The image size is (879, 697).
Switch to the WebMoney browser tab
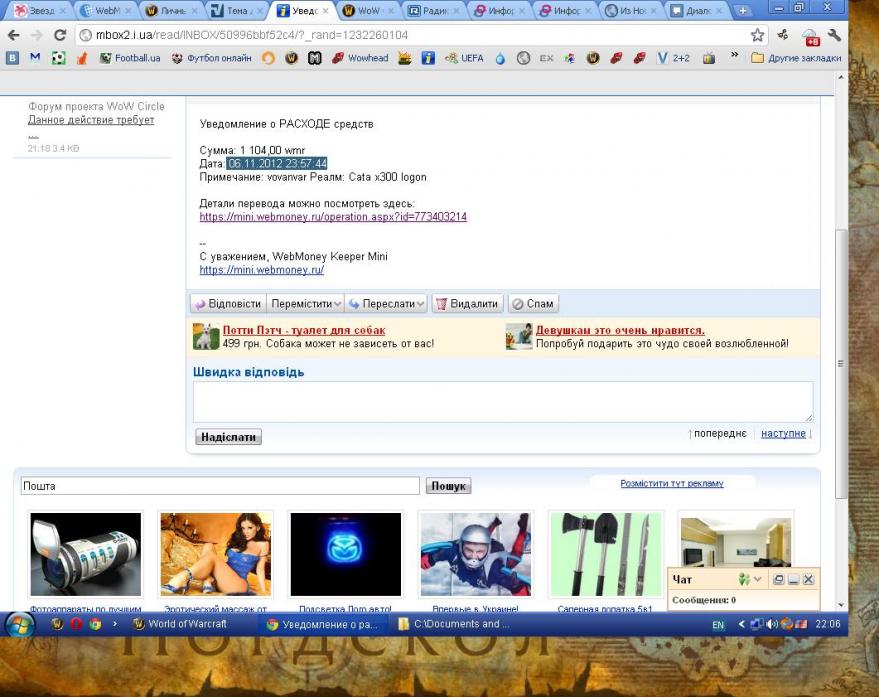tap(100, 11)
